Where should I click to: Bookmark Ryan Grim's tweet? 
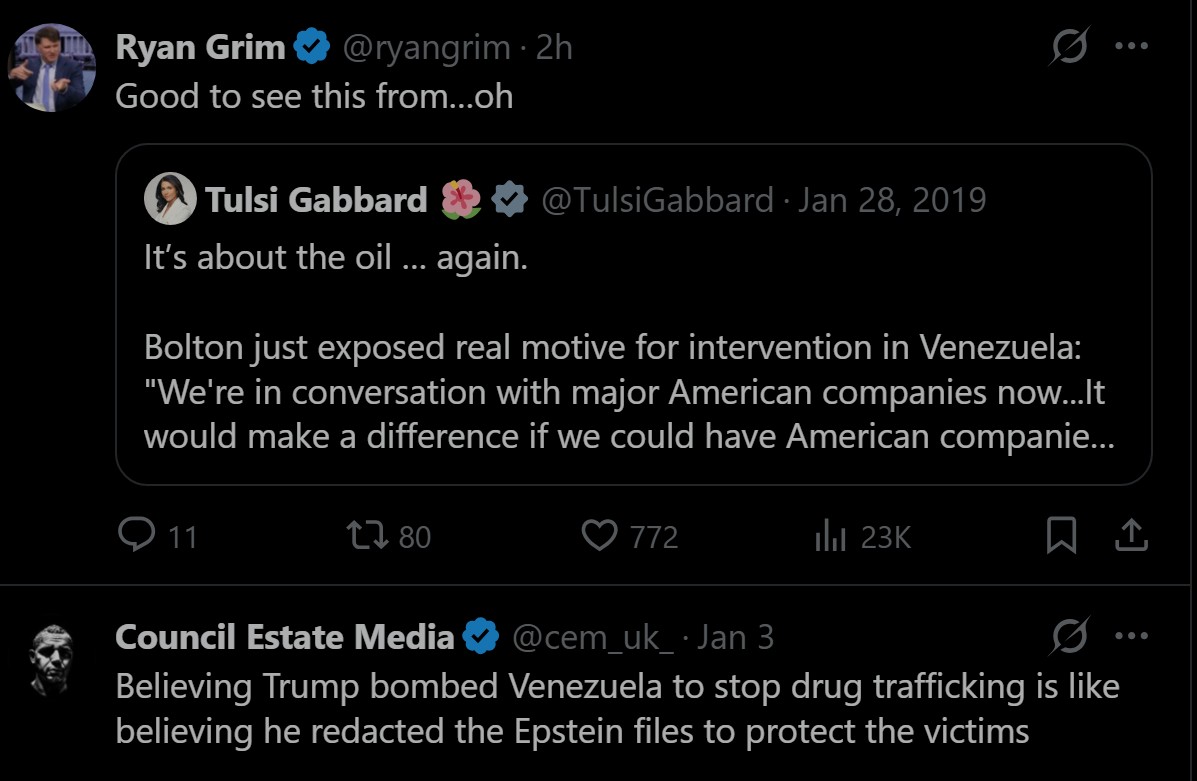pyautogui.click(x=1061, y=536)
